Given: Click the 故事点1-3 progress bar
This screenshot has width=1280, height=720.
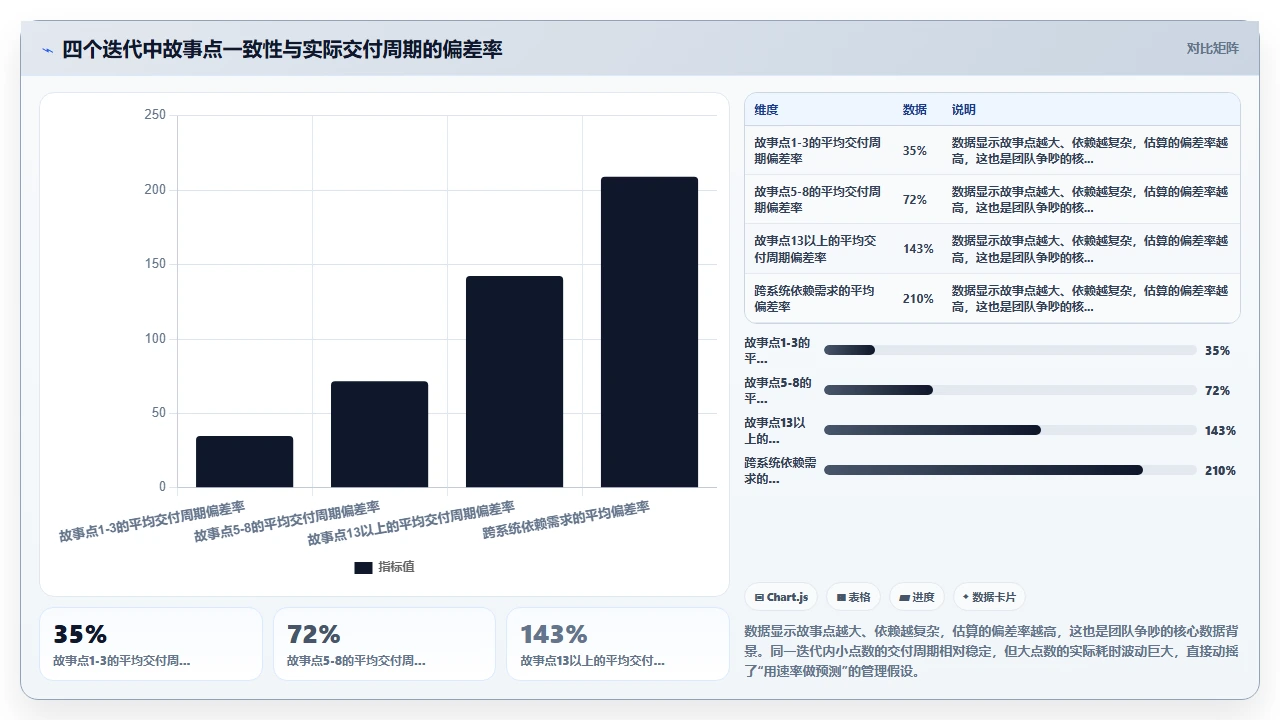Looking at the screenshot, I should tap(1010, 350).
